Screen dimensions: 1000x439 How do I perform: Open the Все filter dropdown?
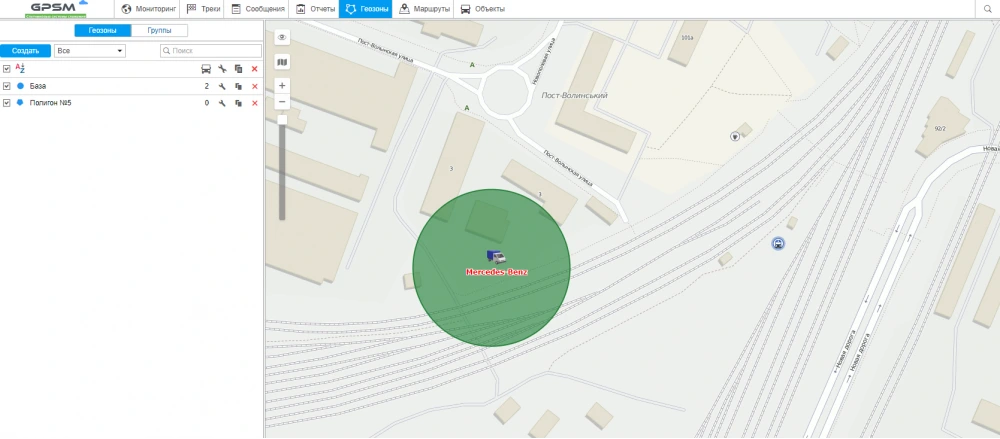click(90, 50)
